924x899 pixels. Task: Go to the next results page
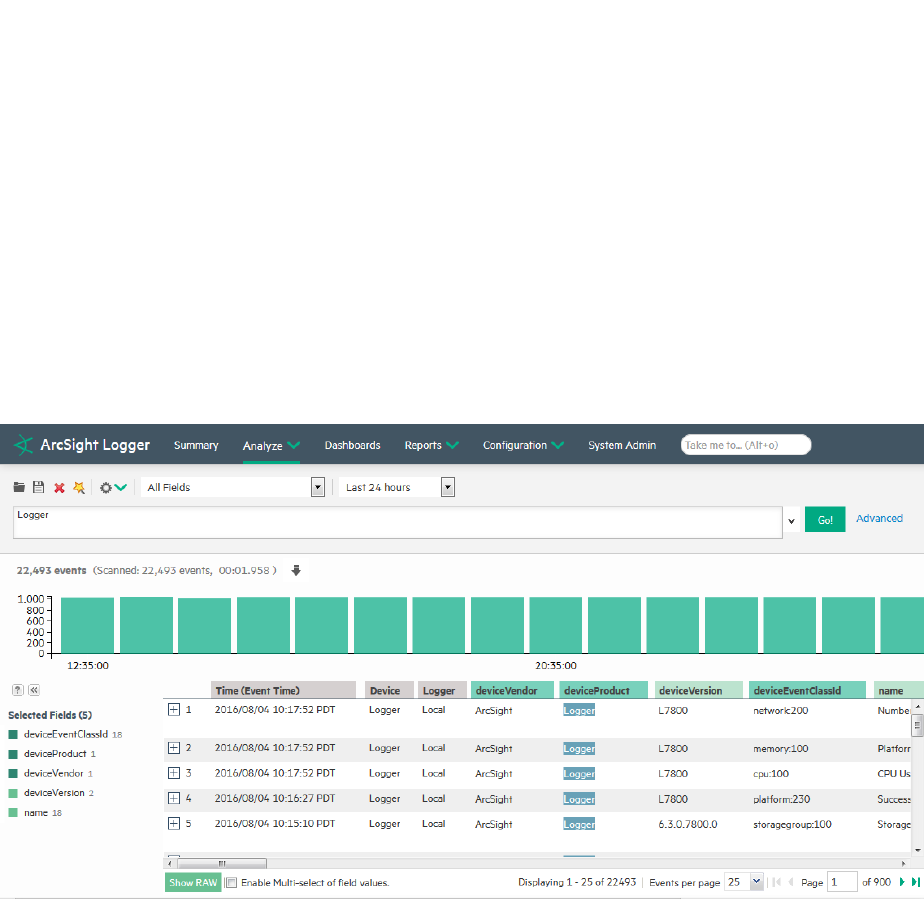coord(902,882)
